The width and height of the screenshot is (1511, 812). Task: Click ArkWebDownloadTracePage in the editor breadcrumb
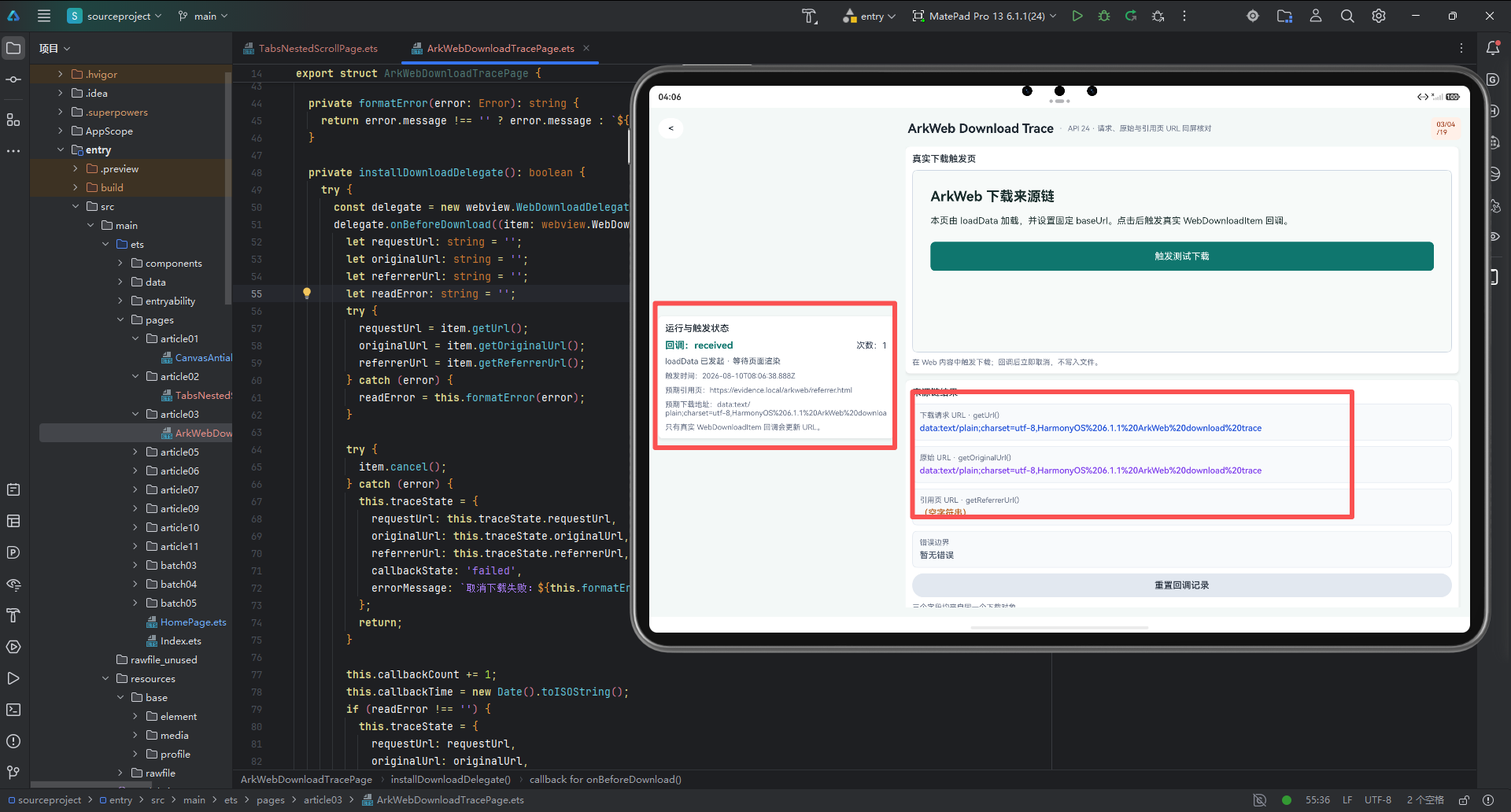[x=306, y=780]
